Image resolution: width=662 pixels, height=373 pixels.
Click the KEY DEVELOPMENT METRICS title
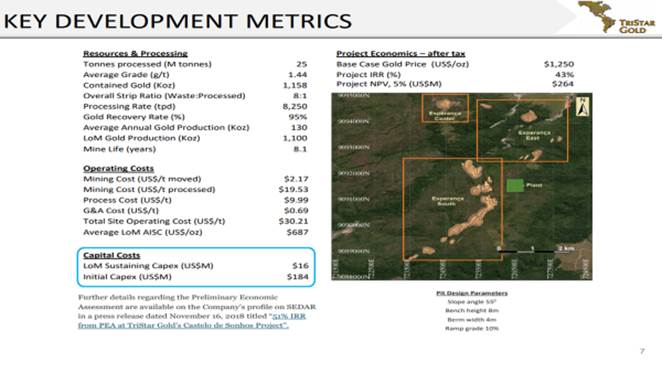(x=178, y=21)
